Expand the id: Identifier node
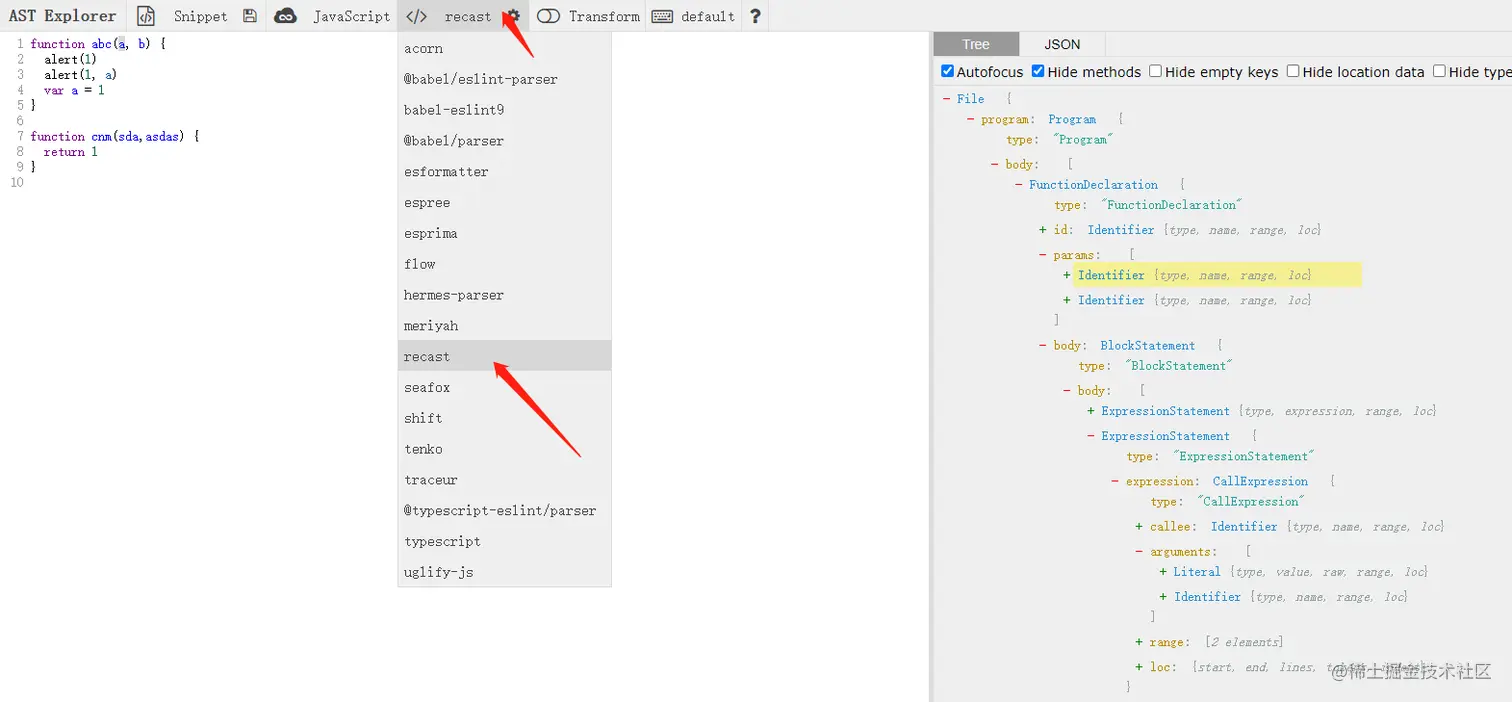1512x702 pixels. coord(1043,230)
